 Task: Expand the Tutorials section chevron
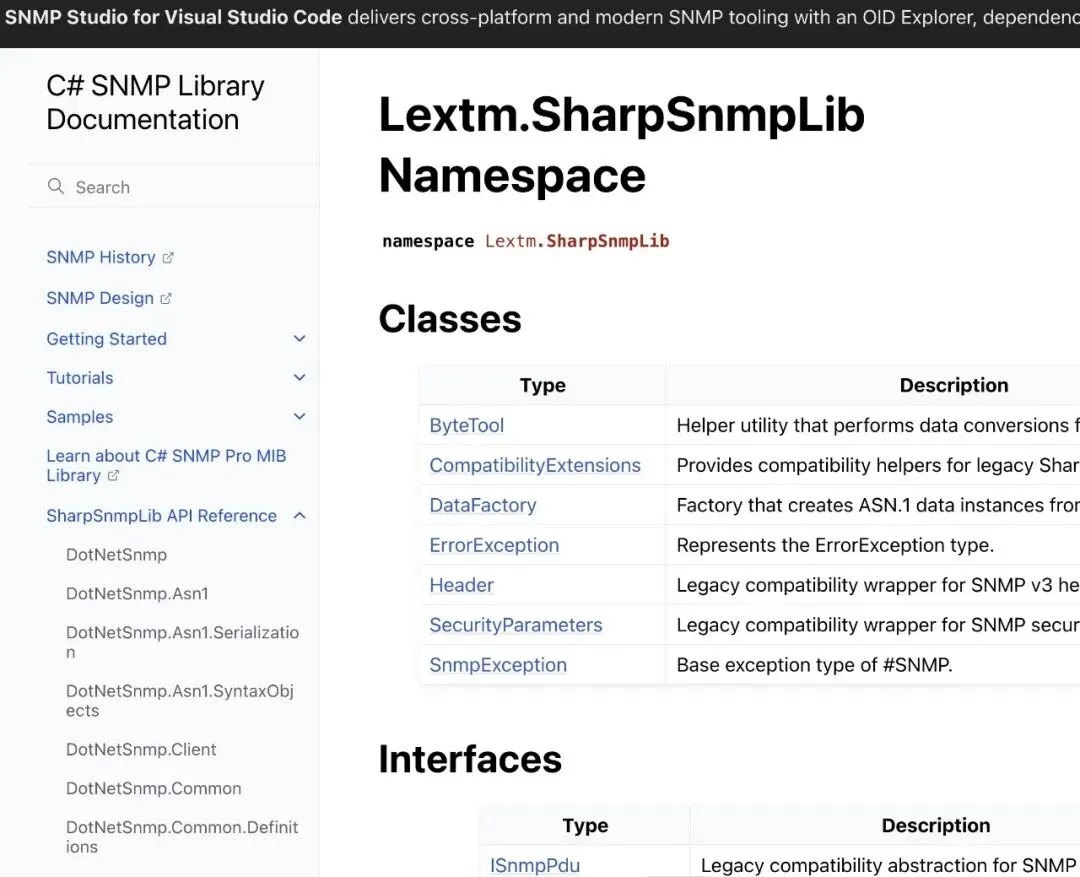[300, 378]
